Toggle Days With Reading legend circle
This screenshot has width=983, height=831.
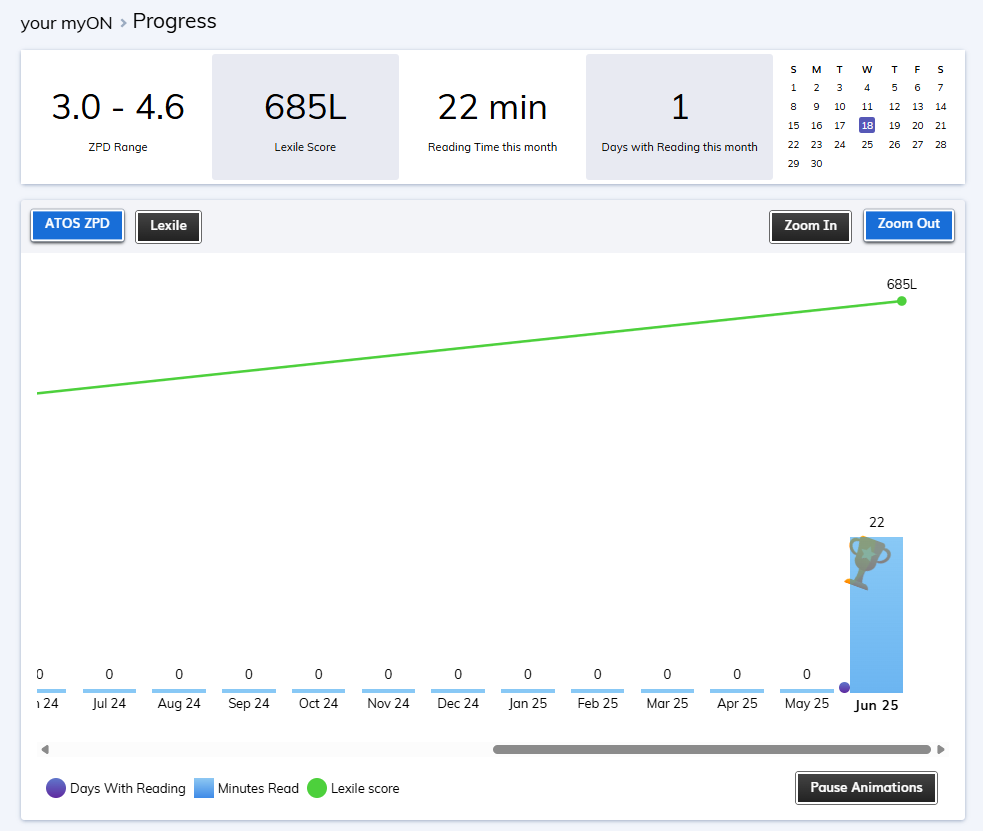[56, 788]
